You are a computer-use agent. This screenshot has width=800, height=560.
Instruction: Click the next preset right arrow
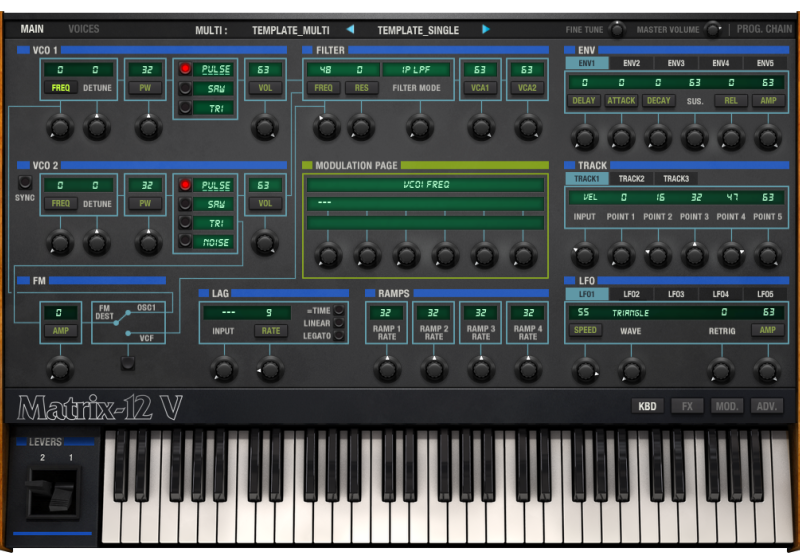(486, 30)
